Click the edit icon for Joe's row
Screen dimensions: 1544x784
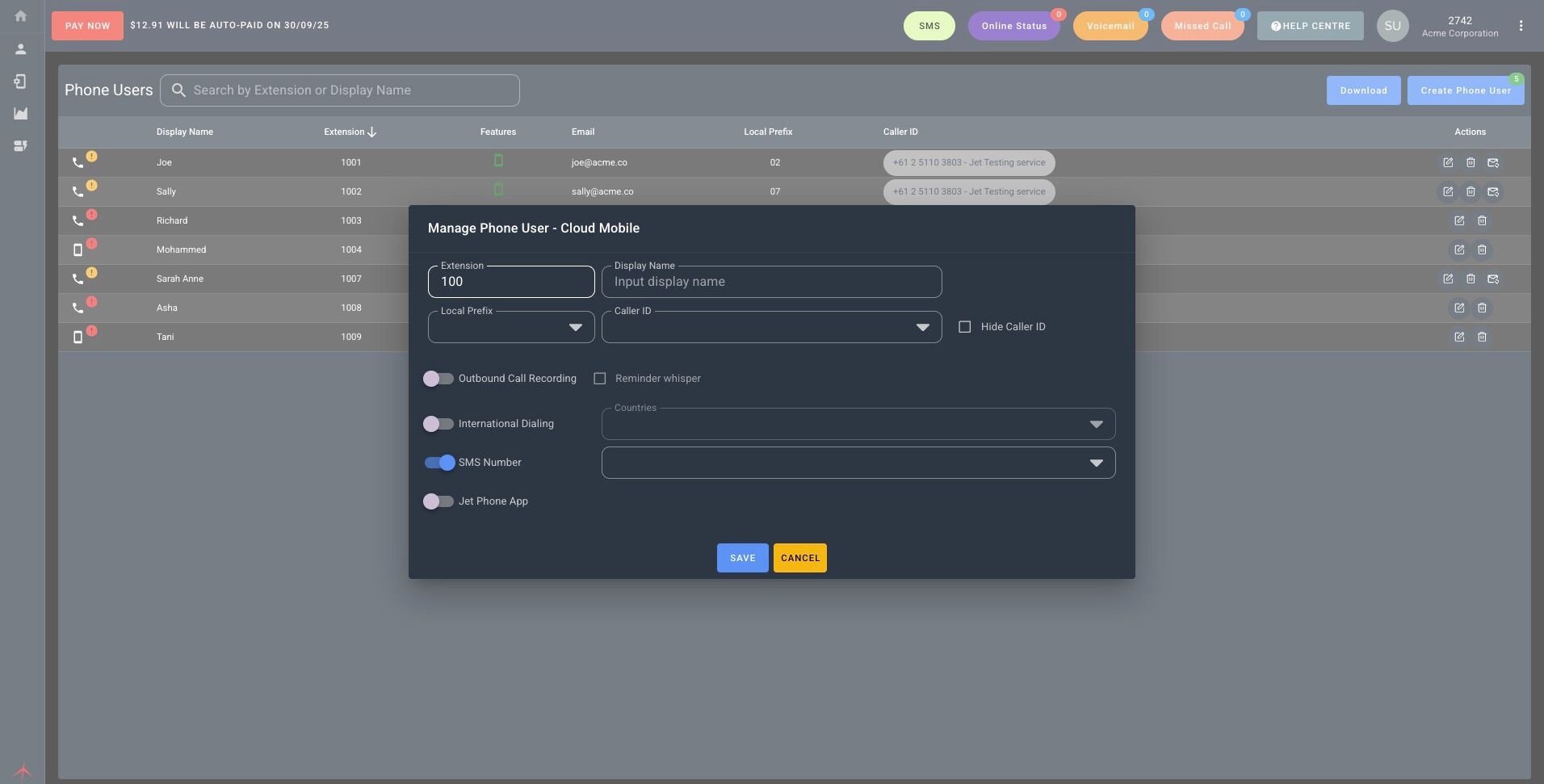pyautogui.click(x=1448, y=162)
